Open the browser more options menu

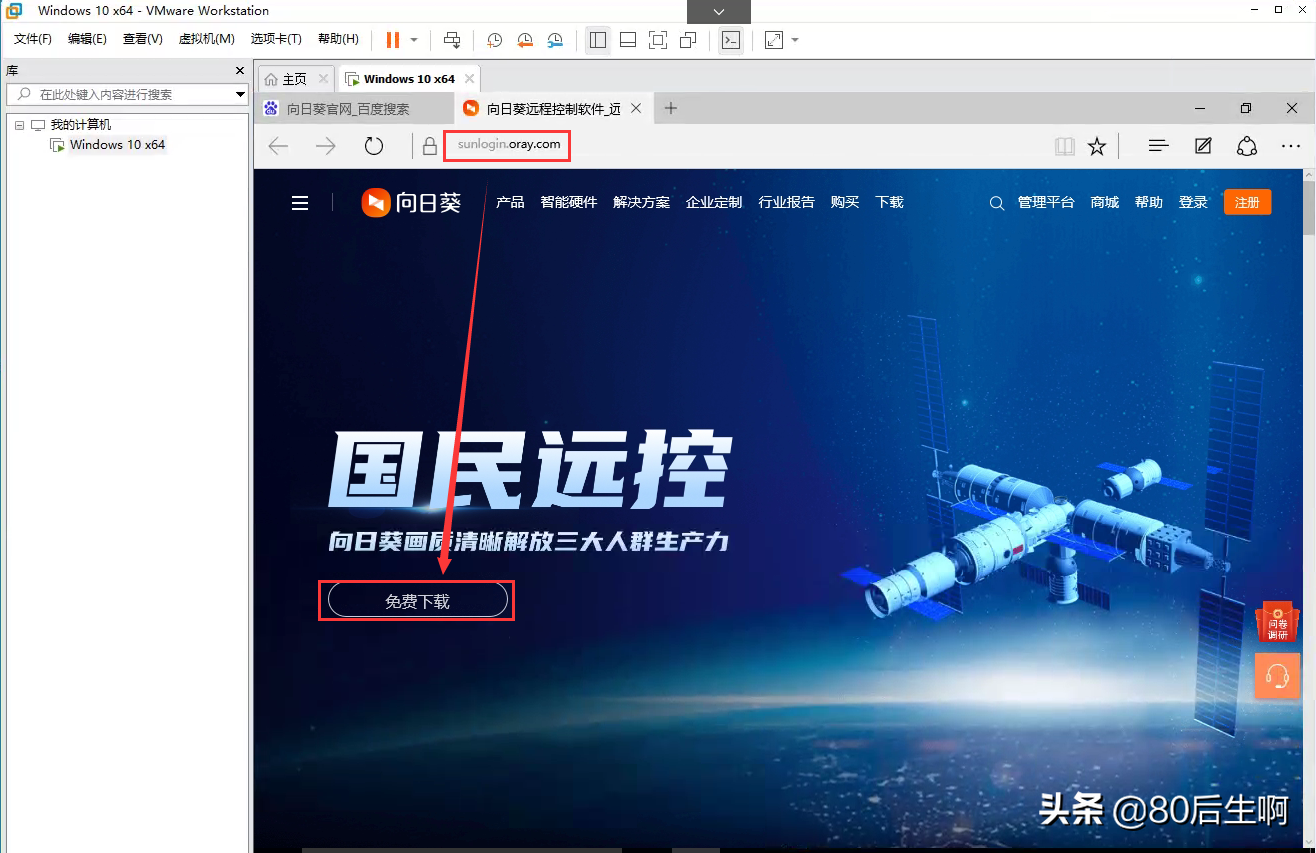pos(1291,146)
